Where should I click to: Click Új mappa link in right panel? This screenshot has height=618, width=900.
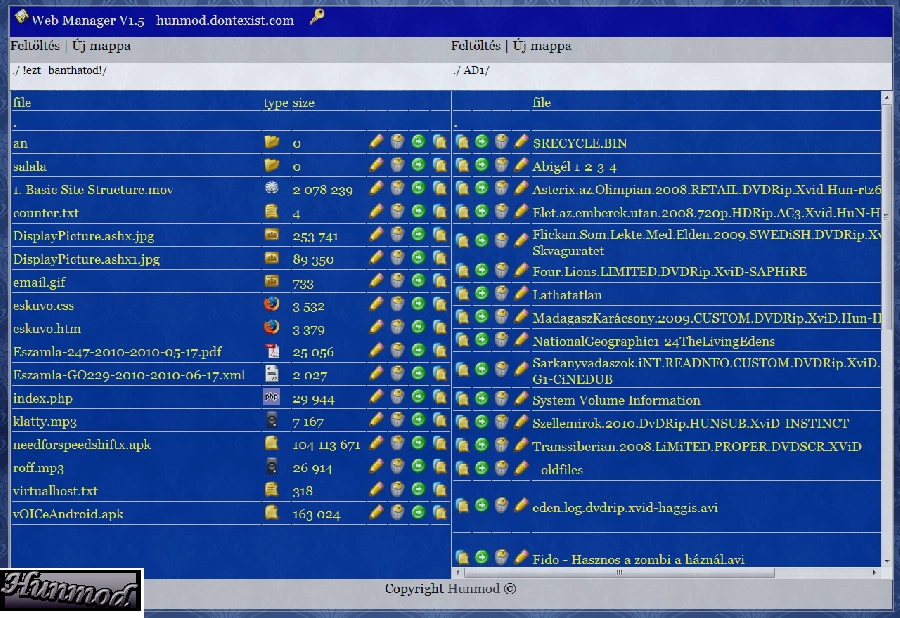click(542, 46)
